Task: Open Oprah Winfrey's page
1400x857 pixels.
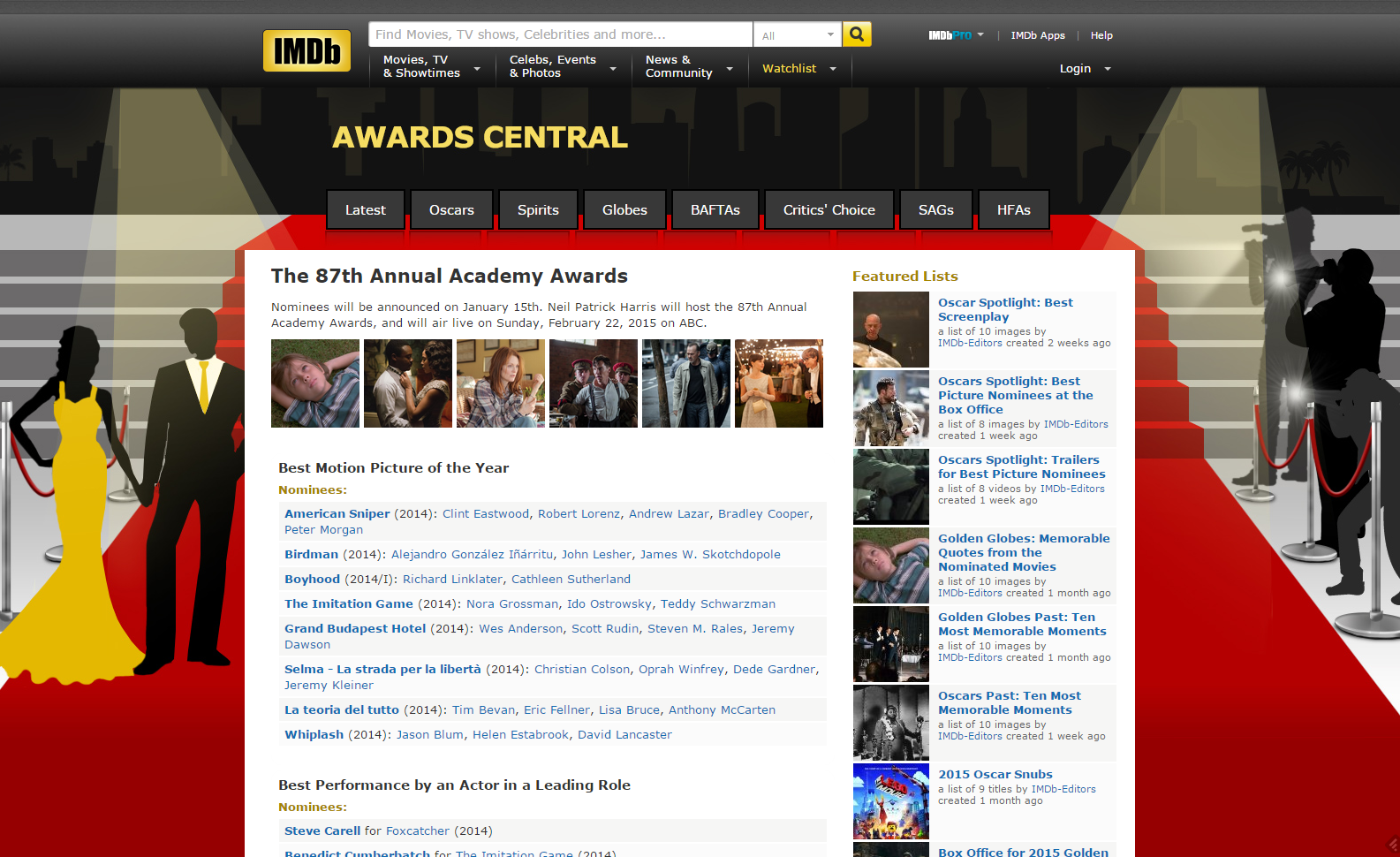Action: click(x=681, y=670)
